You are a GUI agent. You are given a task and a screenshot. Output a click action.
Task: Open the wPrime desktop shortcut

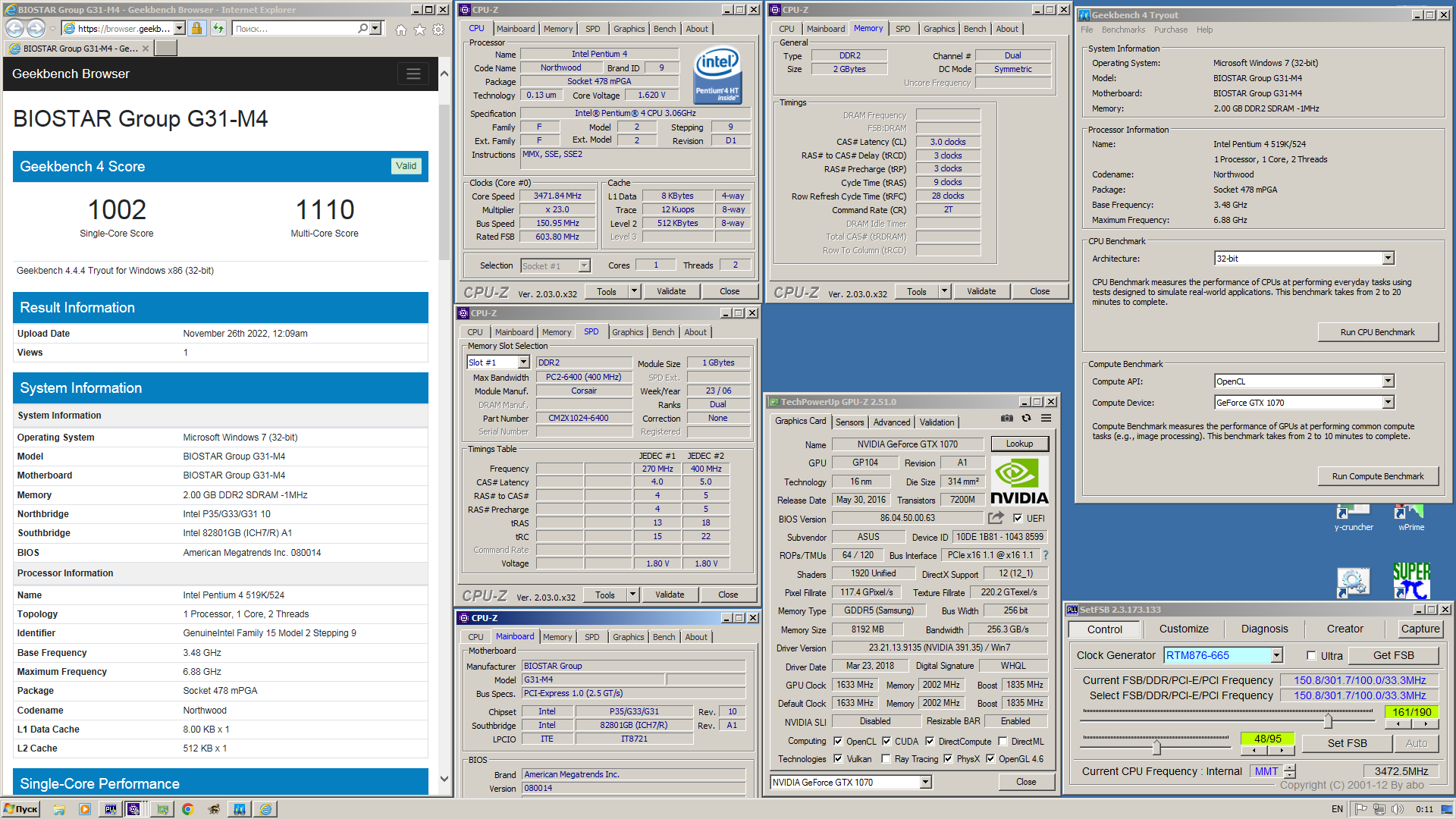1411,517
